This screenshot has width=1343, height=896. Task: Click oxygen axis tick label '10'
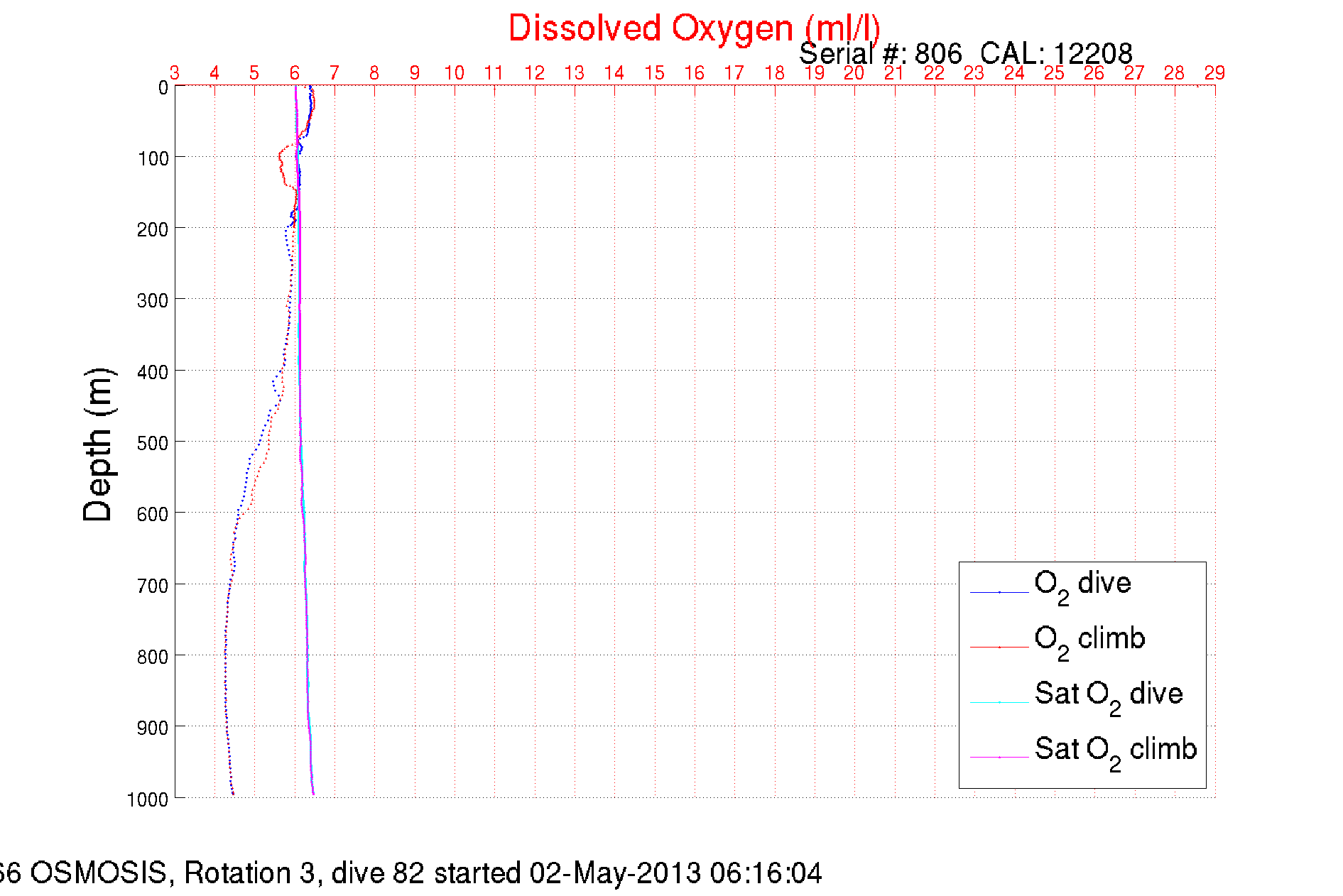pyautogui.click(x=455, y=72)
